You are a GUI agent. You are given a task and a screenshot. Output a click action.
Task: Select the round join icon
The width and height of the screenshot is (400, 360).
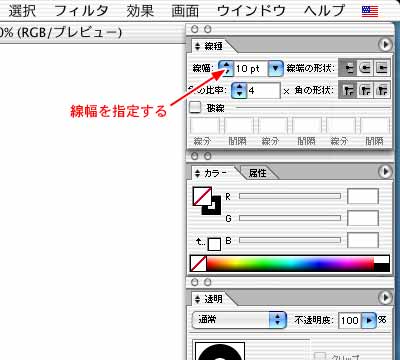coord(365,90)
